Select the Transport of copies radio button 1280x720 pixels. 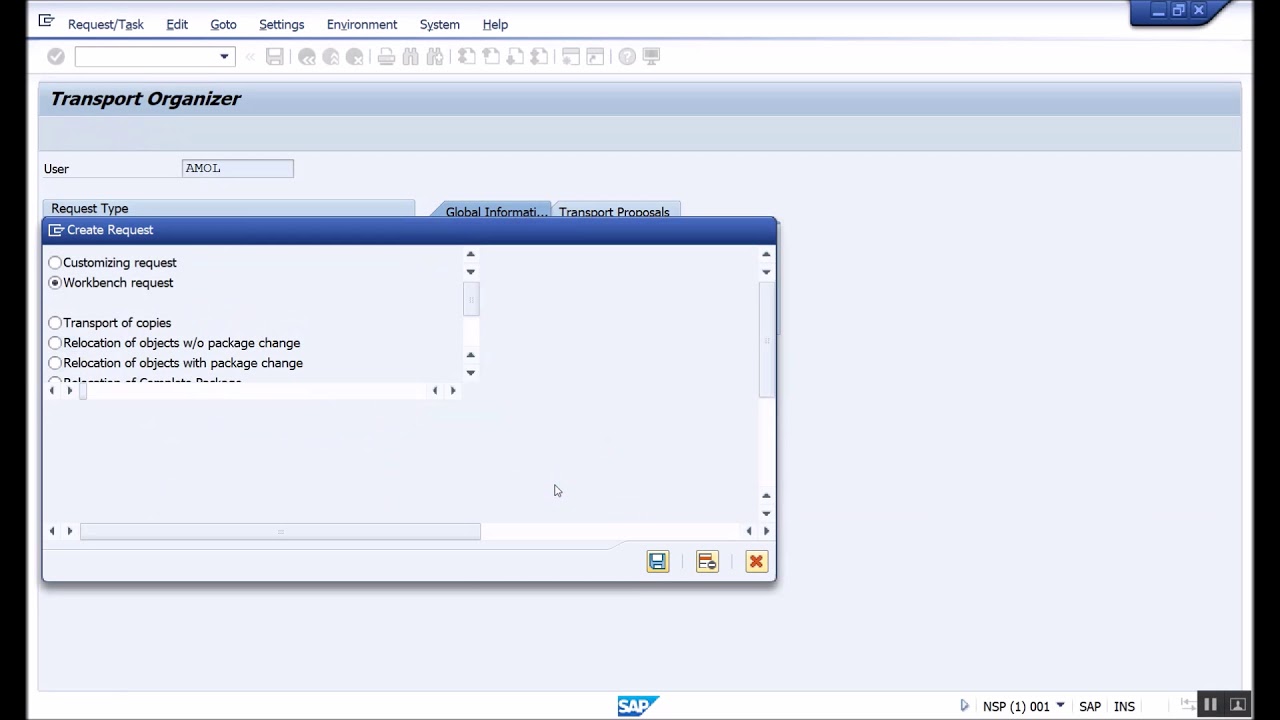coord(55,323)
